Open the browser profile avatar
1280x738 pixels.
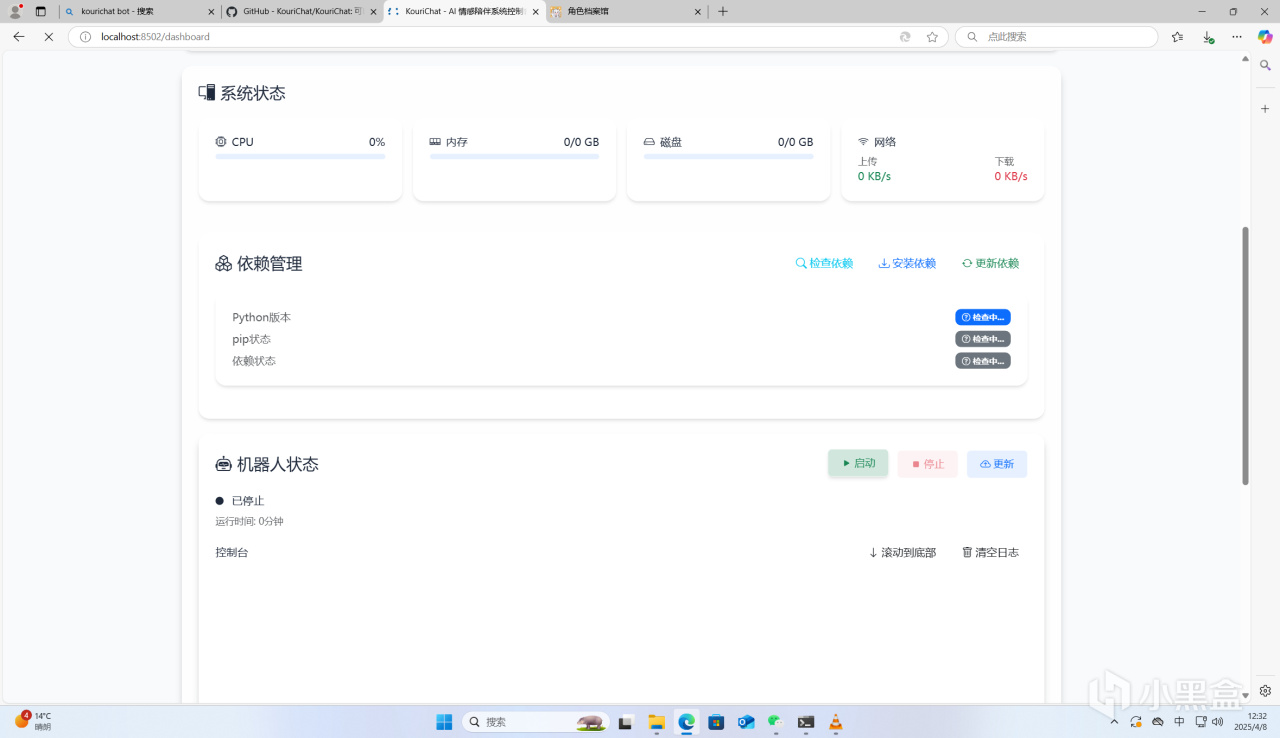tap(15, 11)
